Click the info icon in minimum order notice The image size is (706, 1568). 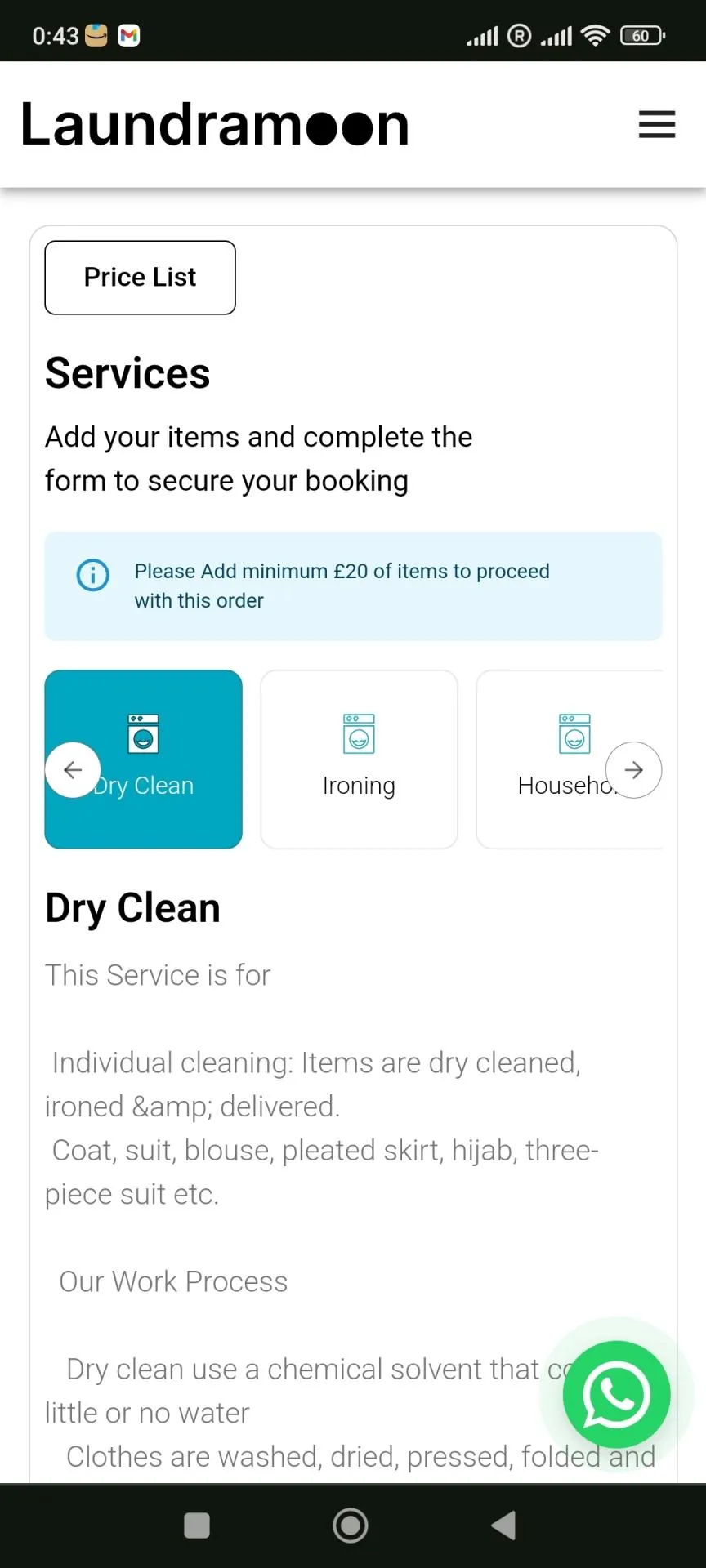coord(92,575)
